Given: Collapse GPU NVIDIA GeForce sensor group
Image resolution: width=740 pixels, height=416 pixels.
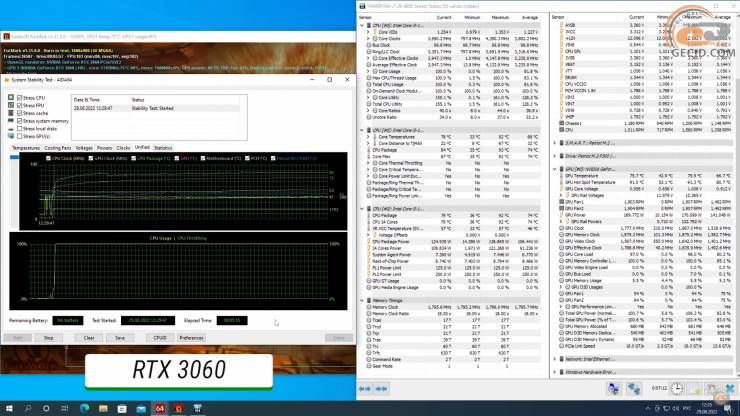Looking at the screenshot, I should 555,169.
